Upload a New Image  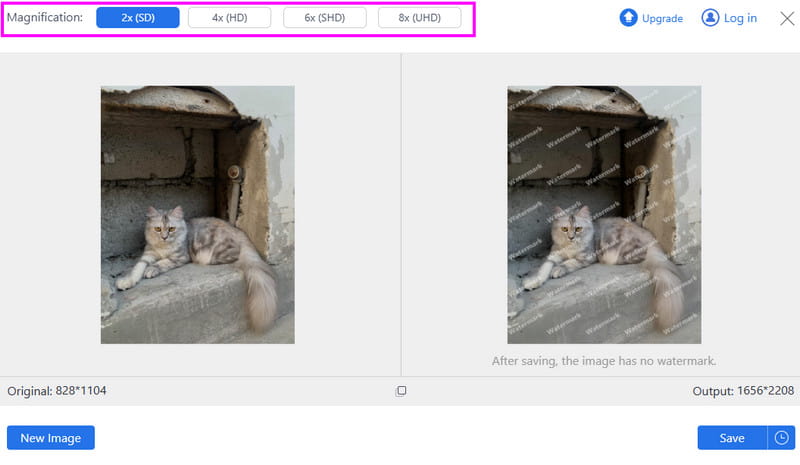[51, 438]
